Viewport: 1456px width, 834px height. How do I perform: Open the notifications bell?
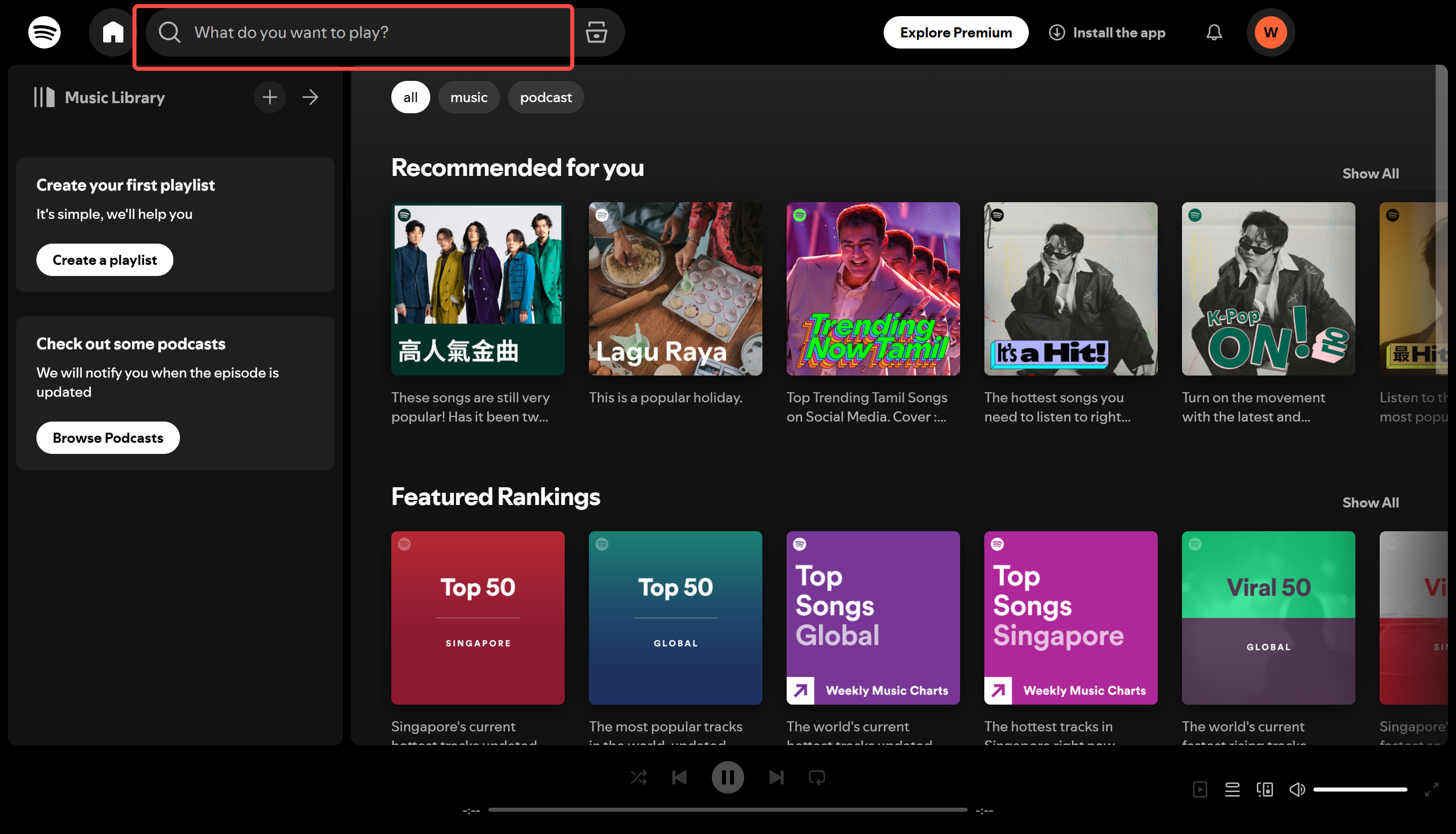[x=1214, y=32]
